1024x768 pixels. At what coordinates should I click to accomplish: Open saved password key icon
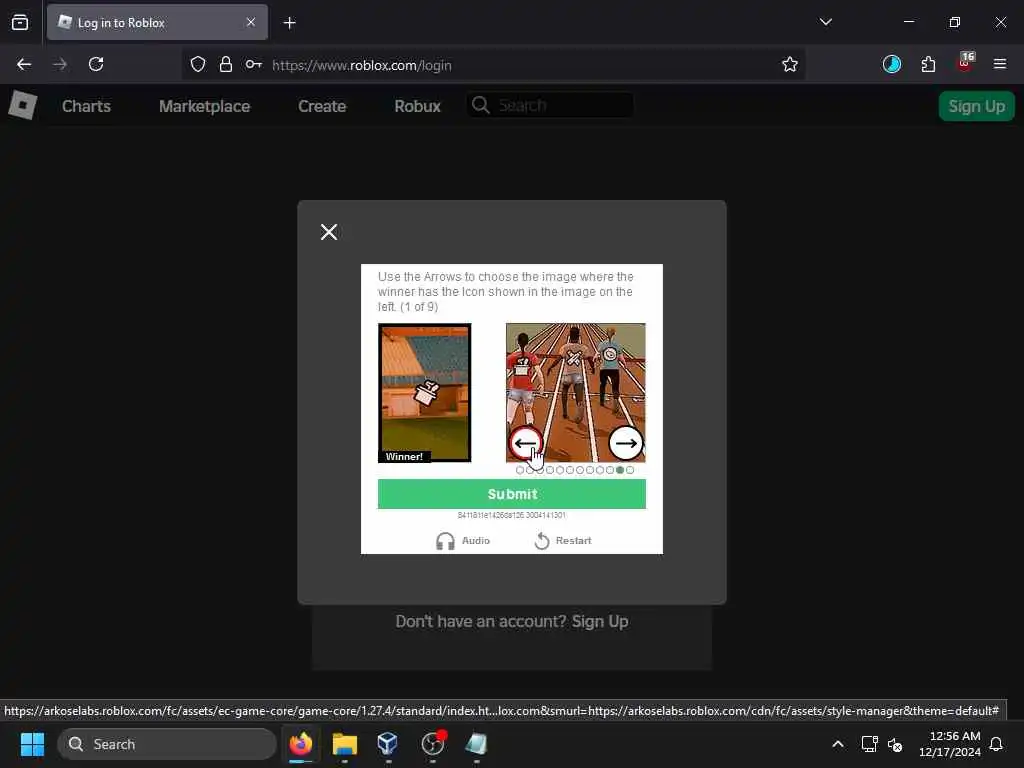coord(253,64)
